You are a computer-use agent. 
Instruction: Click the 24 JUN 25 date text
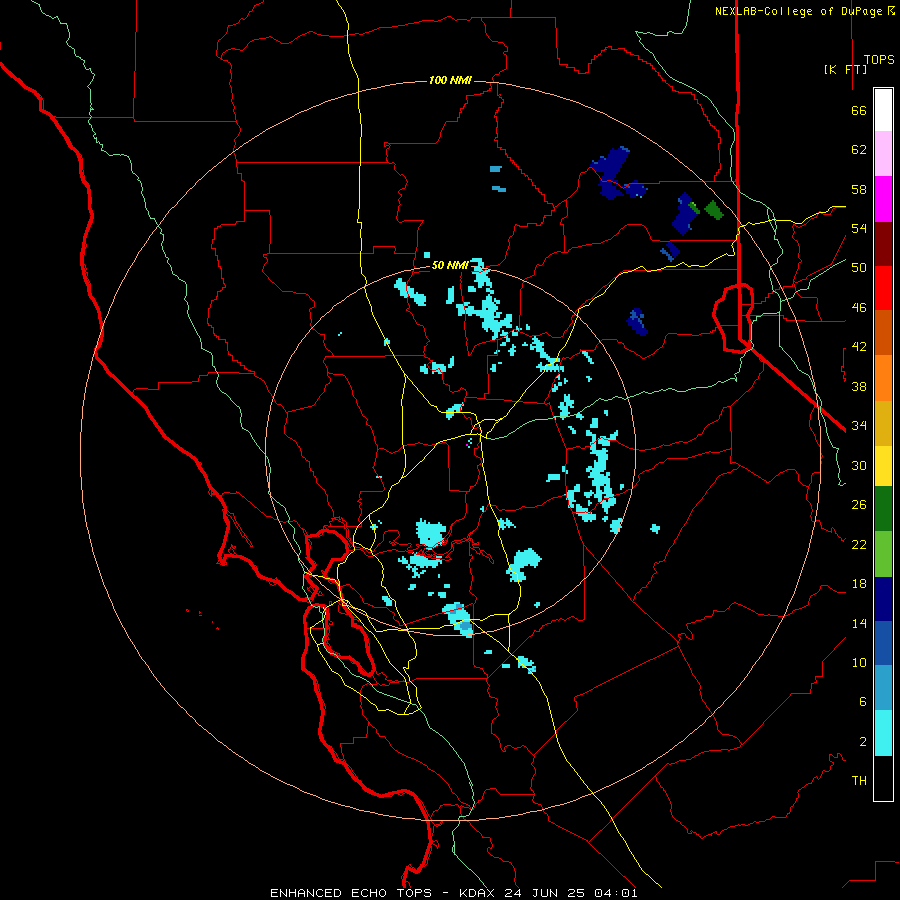545,893
